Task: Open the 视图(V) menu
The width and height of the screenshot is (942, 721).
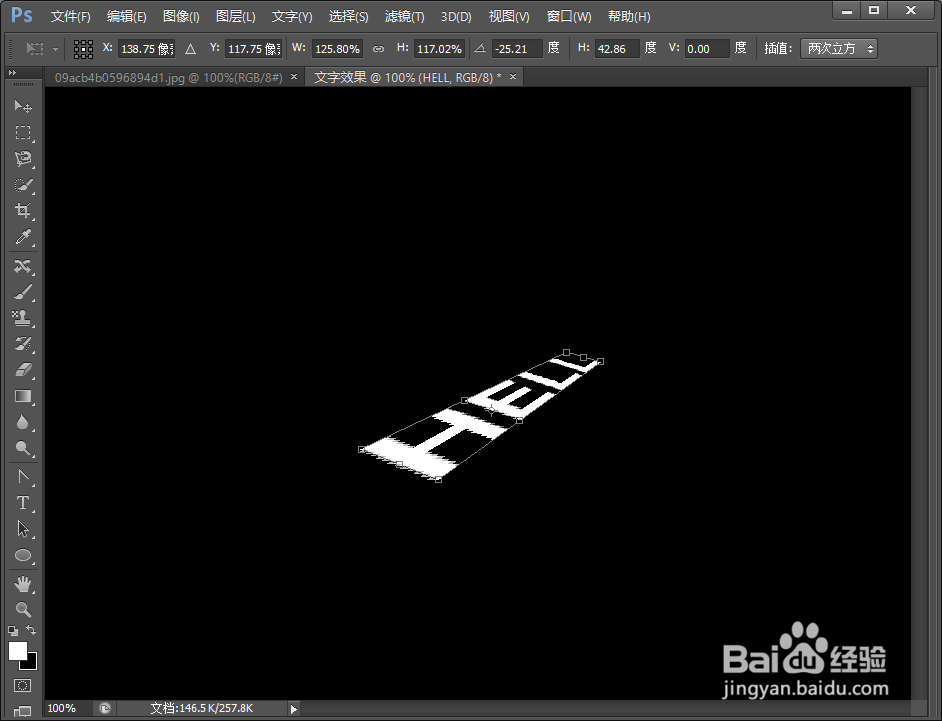Action: click(x=509, y=17)
